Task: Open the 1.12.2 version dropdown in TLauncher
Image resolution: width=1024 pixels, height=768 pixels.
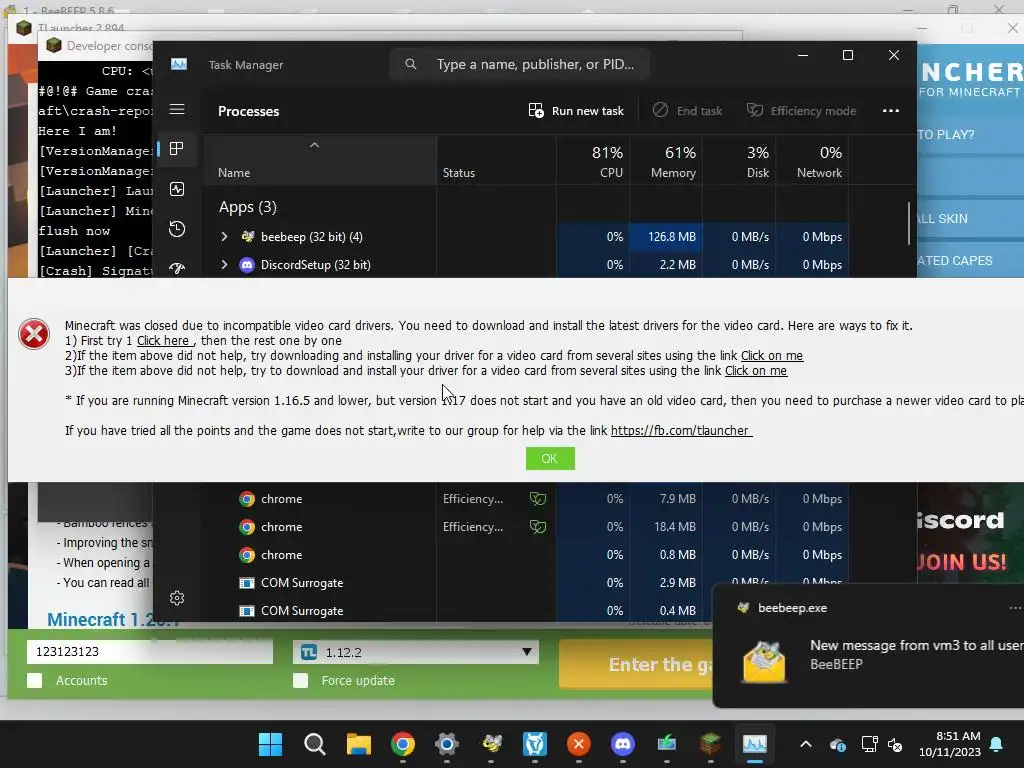Action: [x=416, y=652]
